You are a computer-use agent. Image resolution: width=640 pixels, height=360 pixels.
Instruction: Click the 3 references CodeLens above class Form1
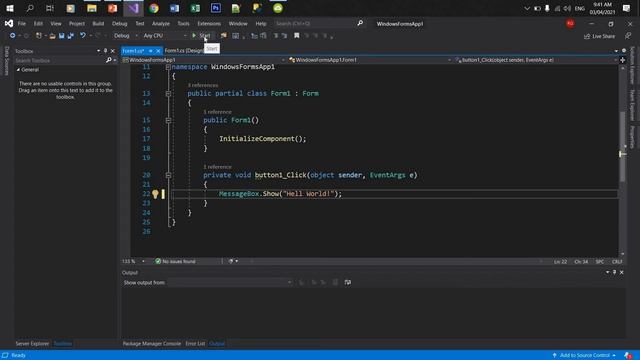(203, 85)
